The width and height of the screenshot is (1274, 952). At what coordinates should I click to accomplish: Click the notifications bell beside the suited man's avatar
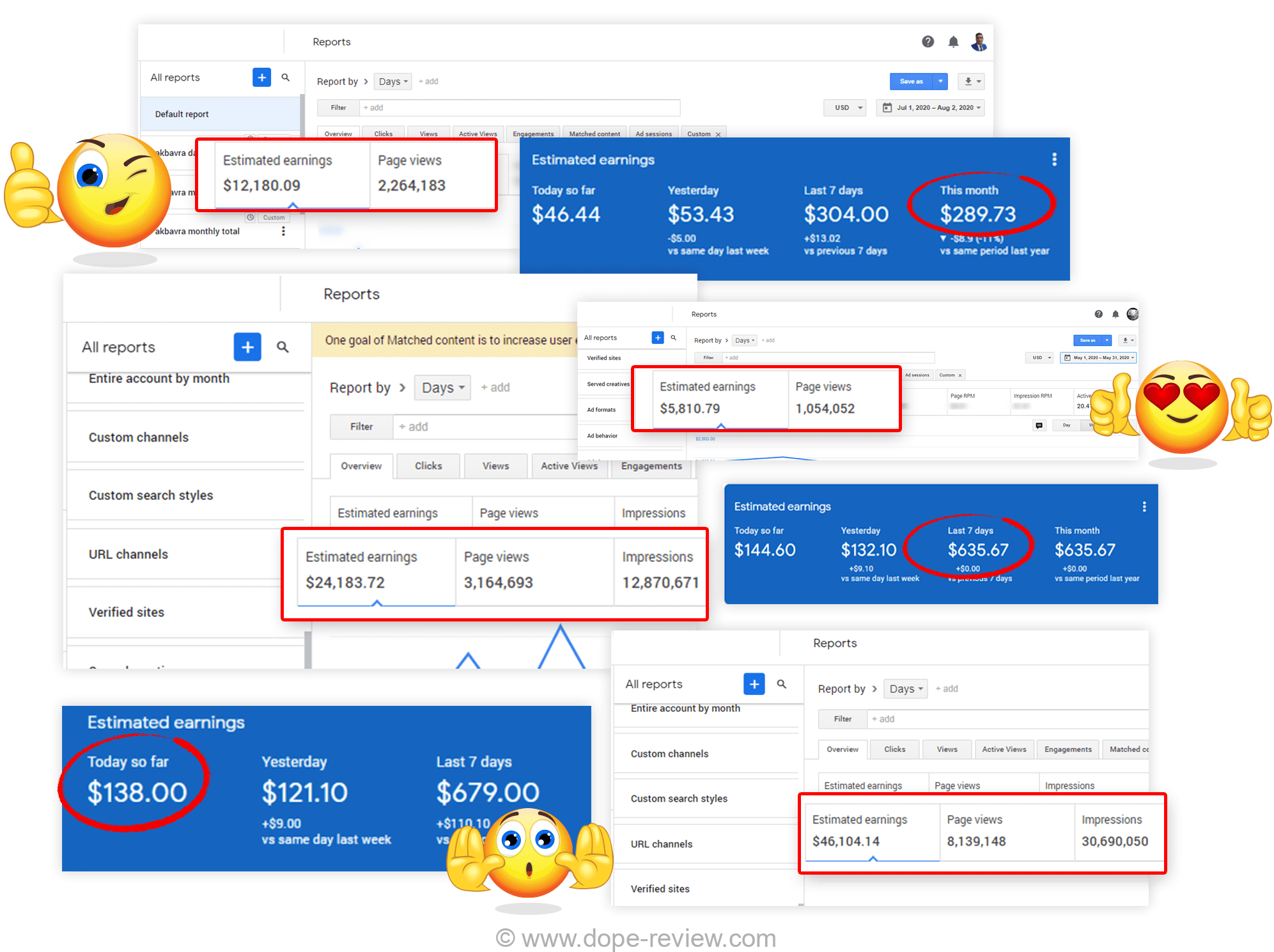pos(953,42)
